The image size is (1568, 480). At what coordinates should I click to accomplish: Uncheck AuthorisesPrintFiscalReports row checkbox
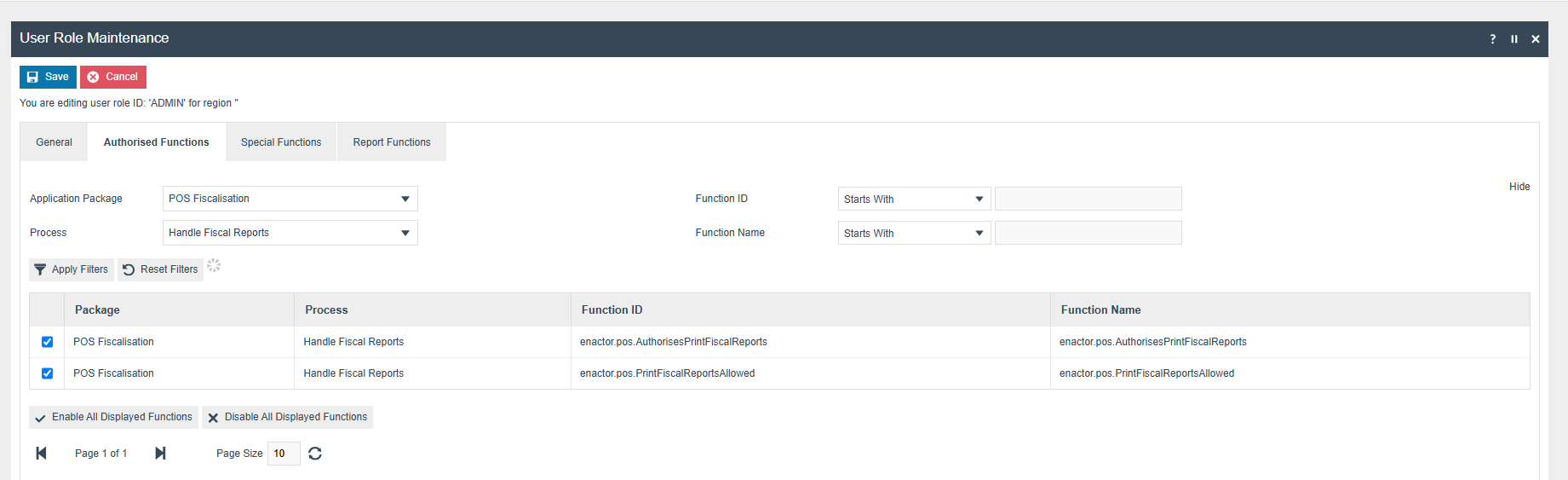[47, 342]
